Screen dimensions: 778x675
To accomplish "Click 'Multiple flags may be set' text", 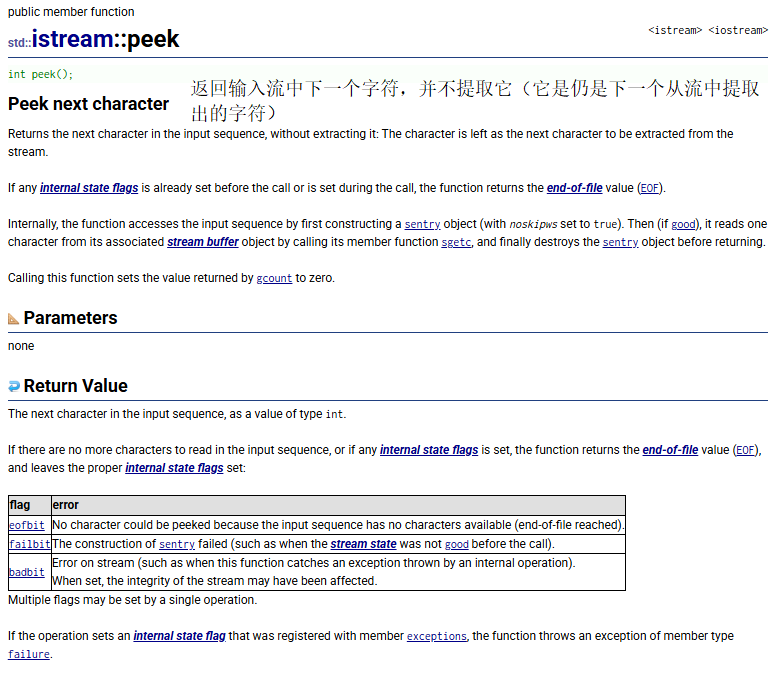I will click(132, 600).
